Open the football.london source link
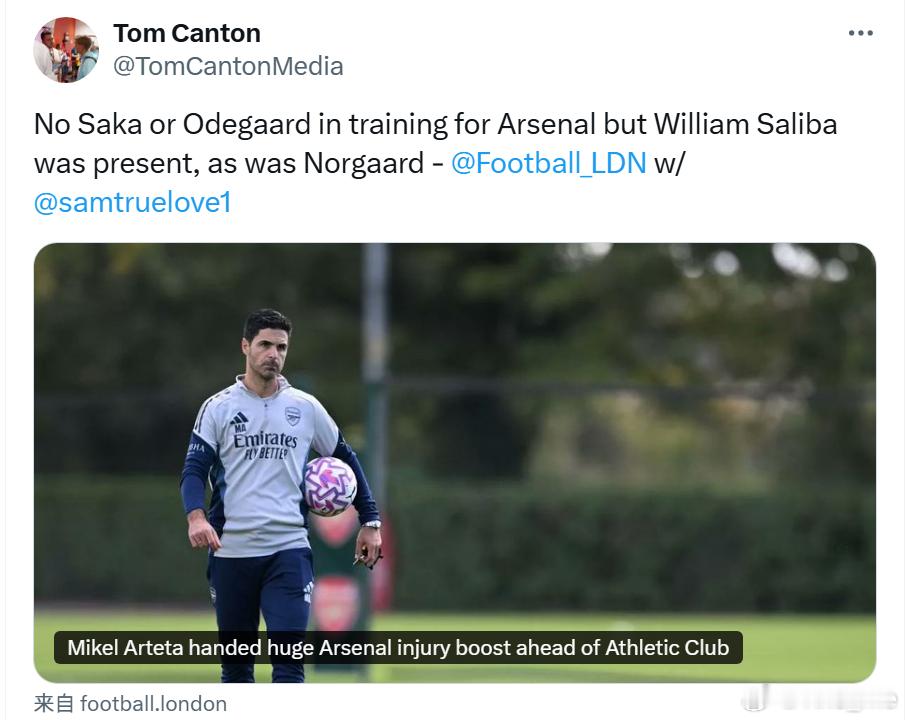906x720 pixels. (x=153, y=704)
